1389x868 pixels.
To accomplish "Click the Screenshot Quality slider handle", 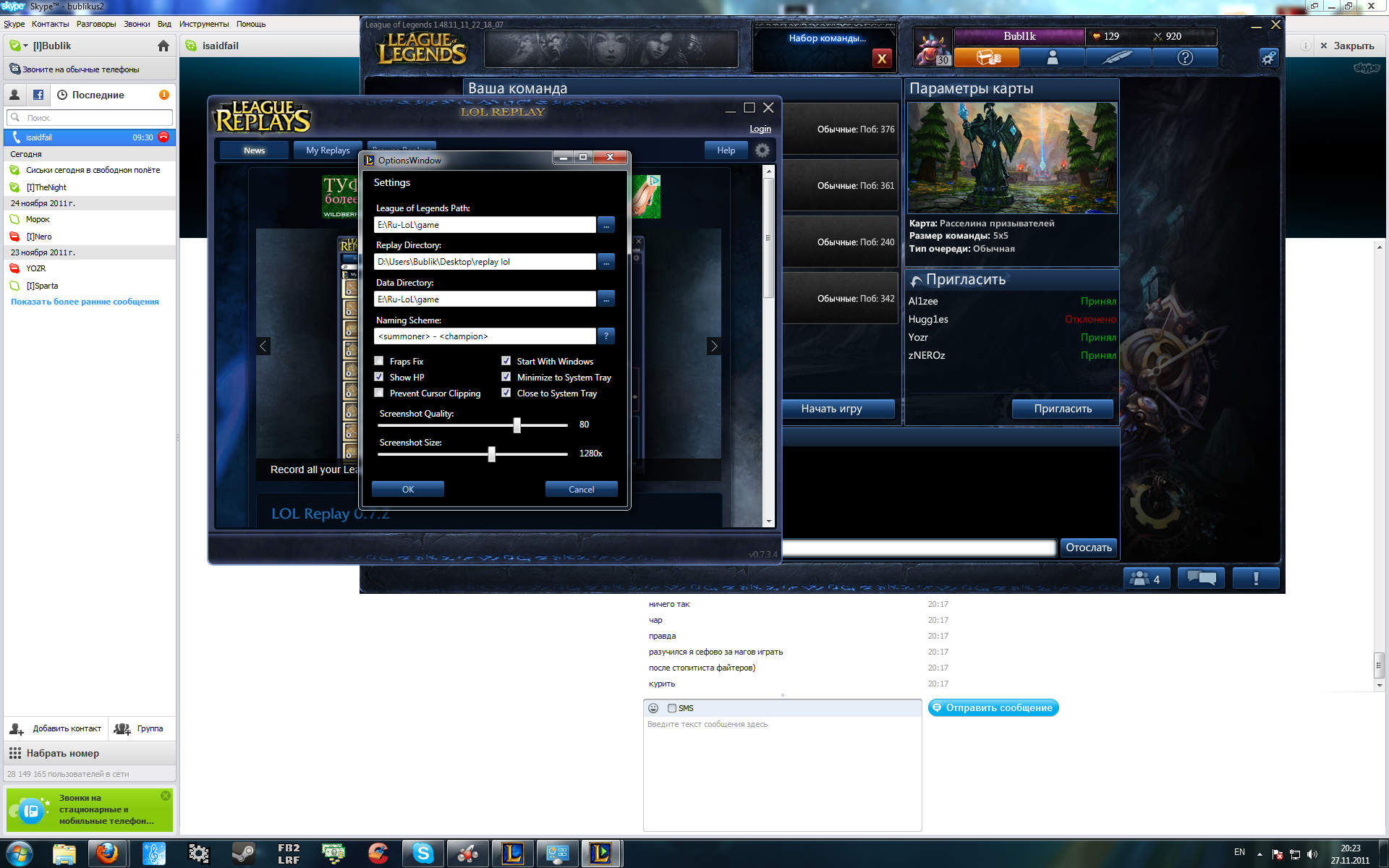I will click(517, 425).
